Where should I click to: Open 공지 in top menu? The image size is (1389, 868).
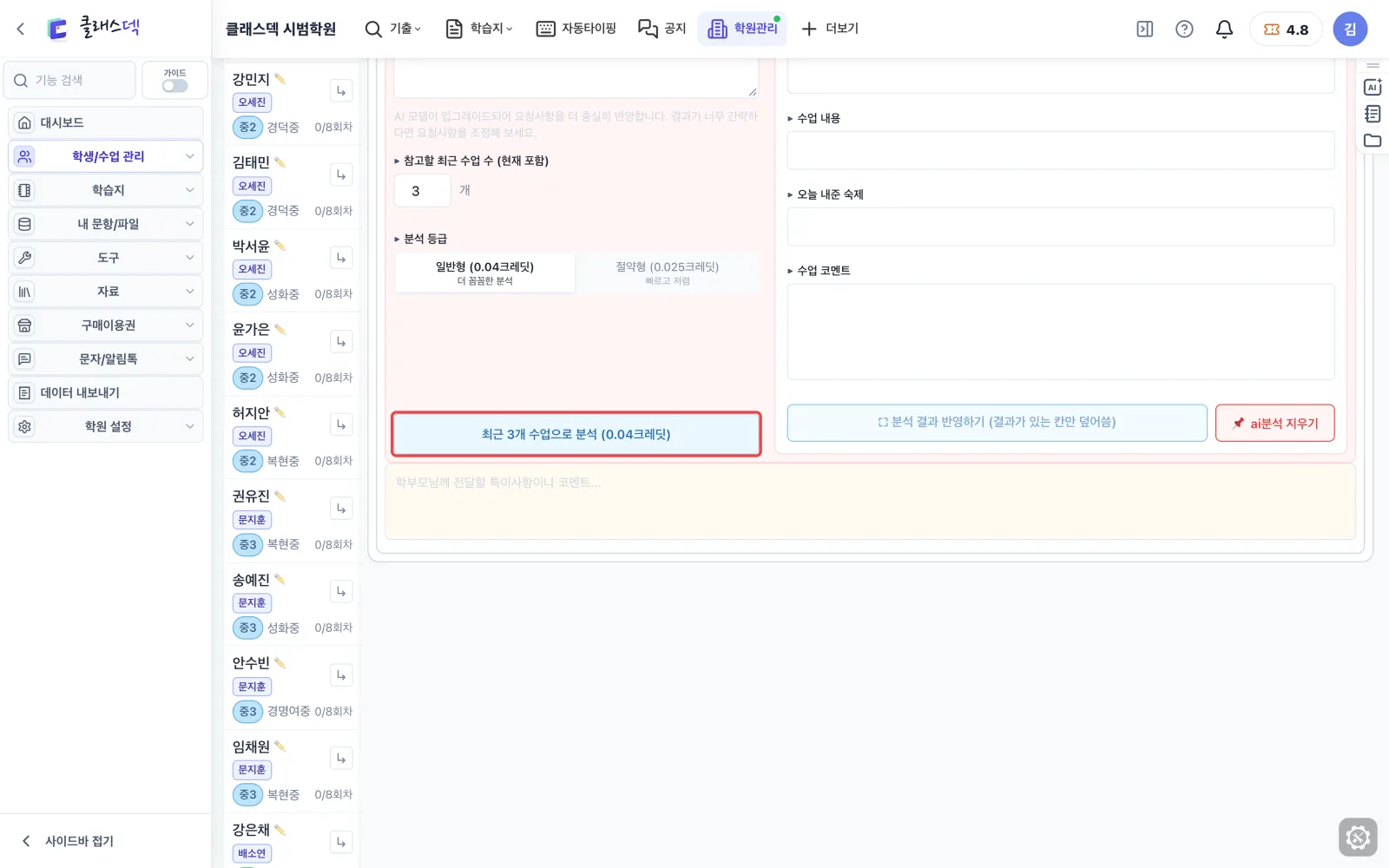(x=662, y=29)
